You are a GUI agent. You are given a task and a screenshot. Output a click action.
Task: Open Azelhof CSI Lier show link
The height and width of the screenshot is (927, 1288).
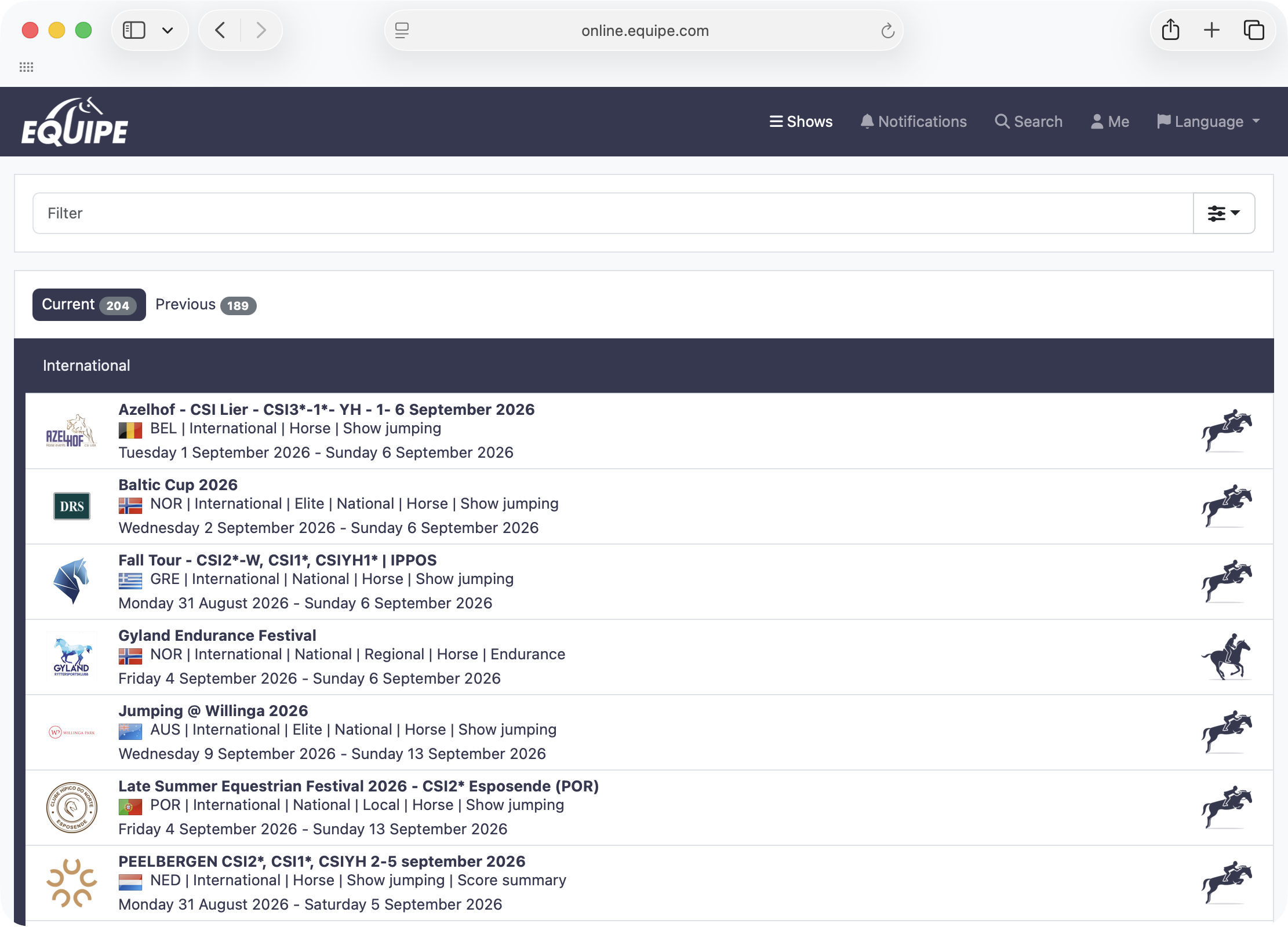[326, 410]
